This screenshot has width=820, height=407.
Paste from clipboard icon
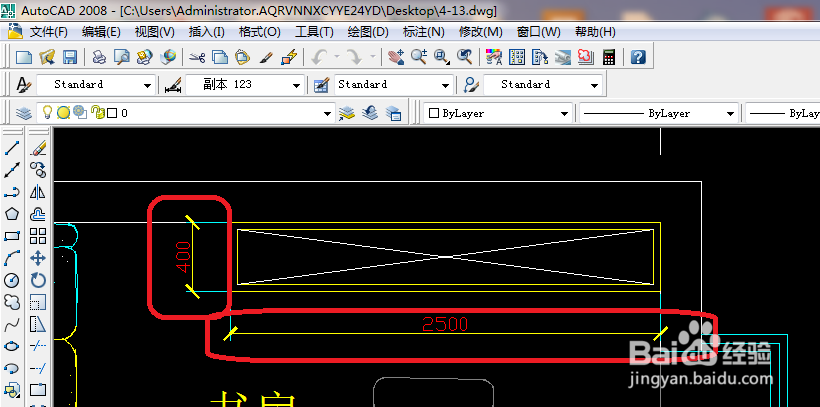pos(242,57)
